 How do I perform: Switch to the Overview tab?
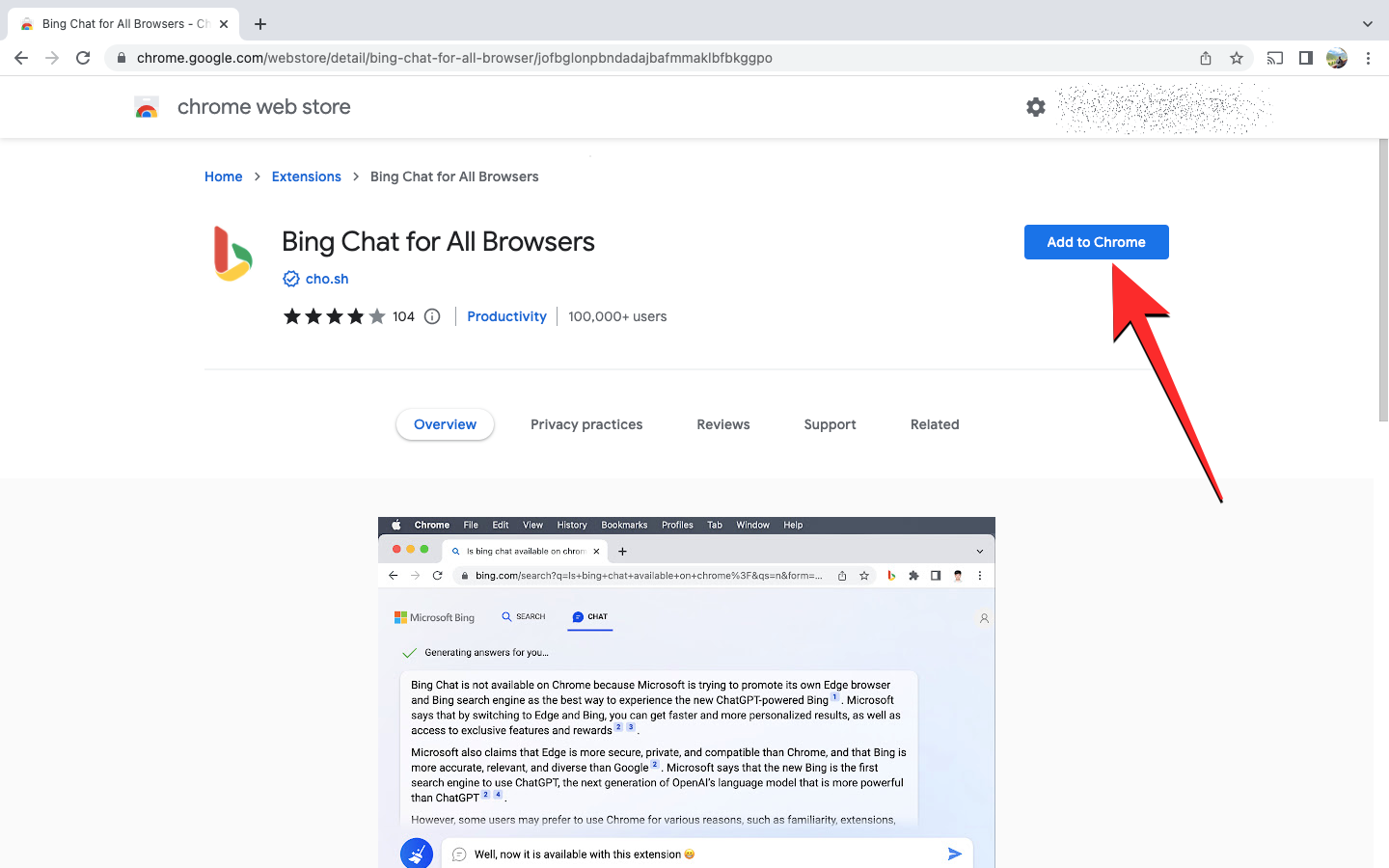[445, 424]
